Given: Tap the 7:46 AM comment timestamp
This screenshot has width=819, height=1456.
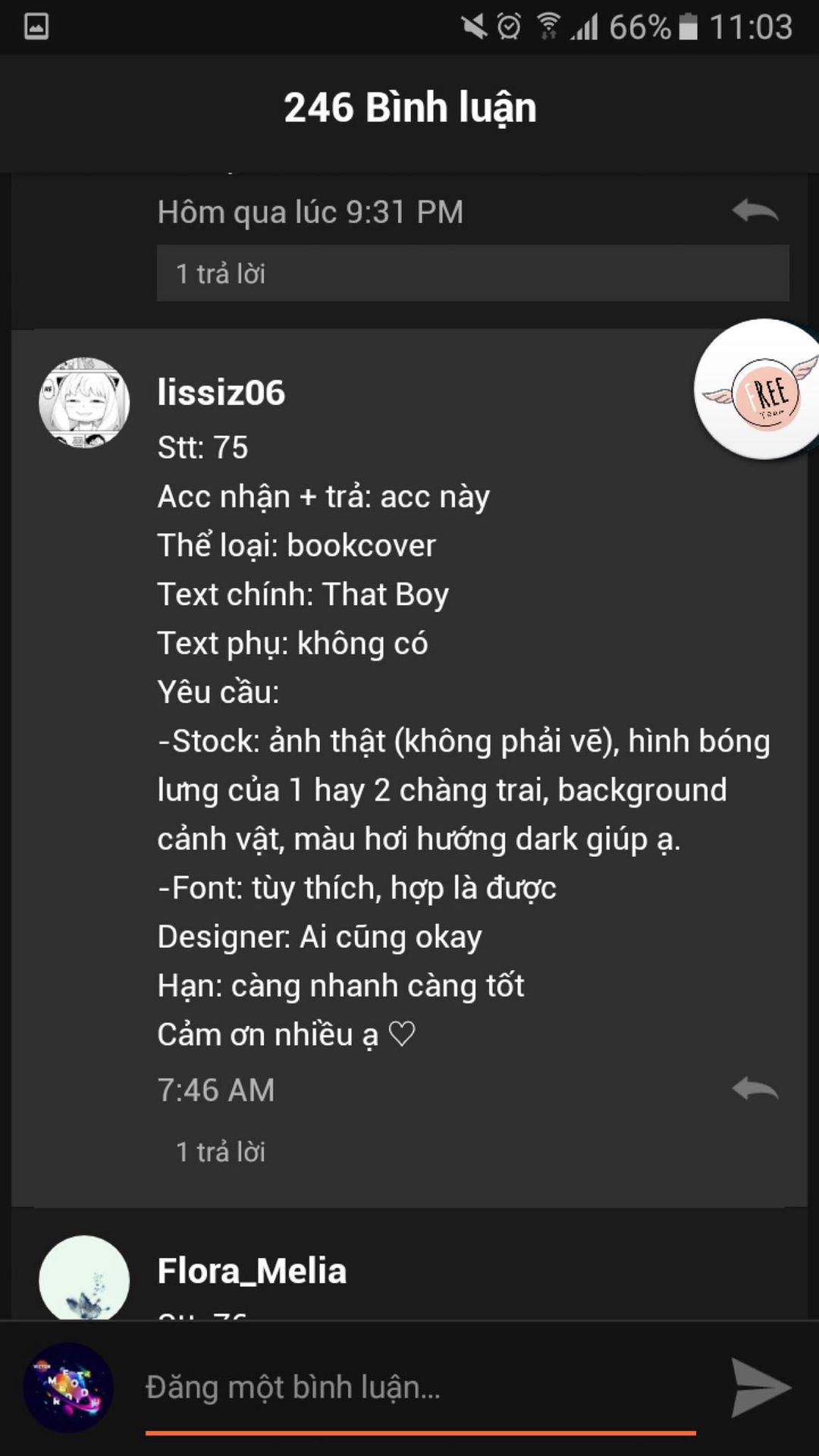Looking at the screenshot, I should (216, 1090).
